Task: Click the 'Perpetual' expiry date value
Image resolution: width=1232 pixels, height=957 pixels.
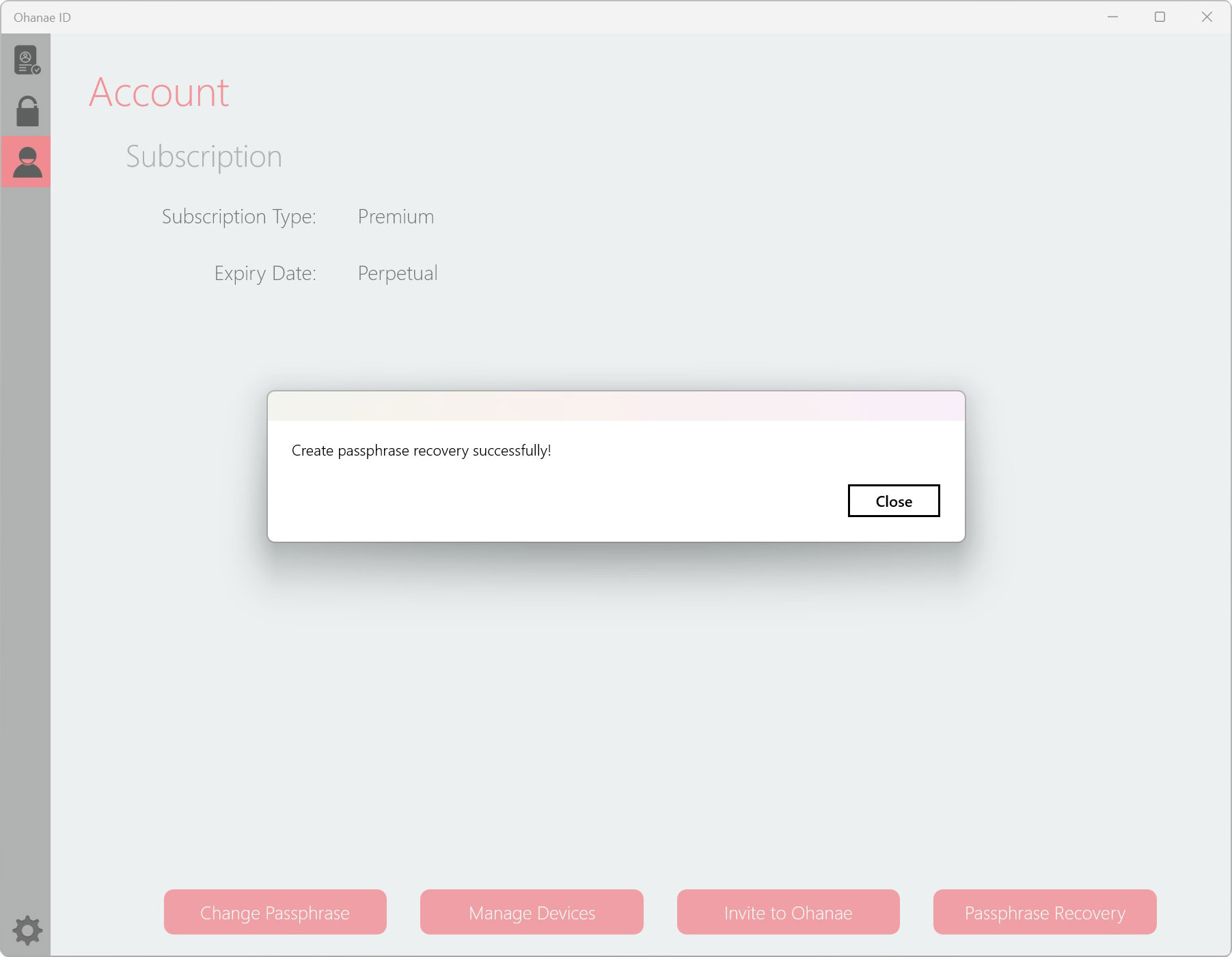Action: click(x=398, y=273)
